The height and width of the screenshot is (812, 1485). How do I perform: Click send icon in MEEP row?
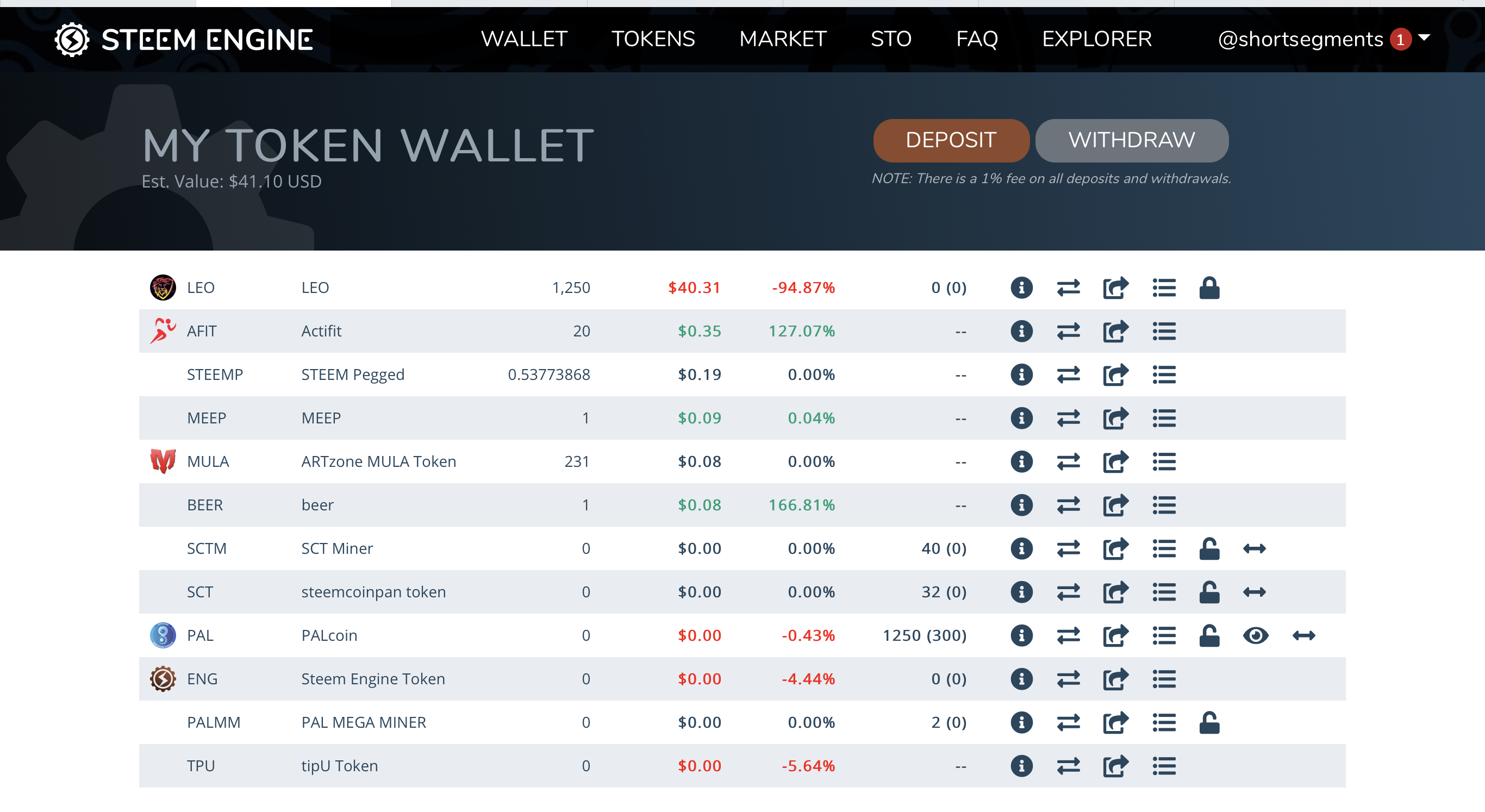tap(1115, 418)
